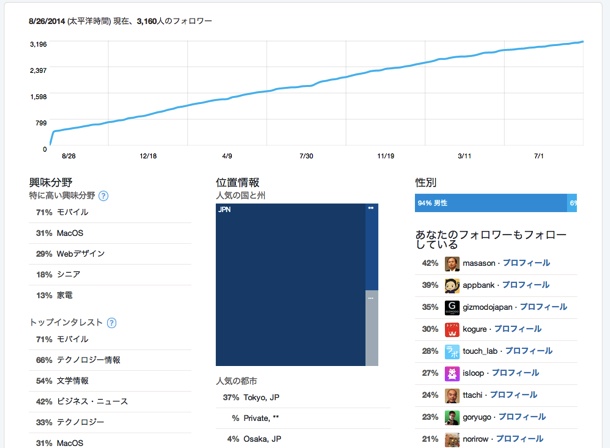This screenshot has height=448, width=610.
Task: Open norirow's プロフィール link
Action: (520, 439)
